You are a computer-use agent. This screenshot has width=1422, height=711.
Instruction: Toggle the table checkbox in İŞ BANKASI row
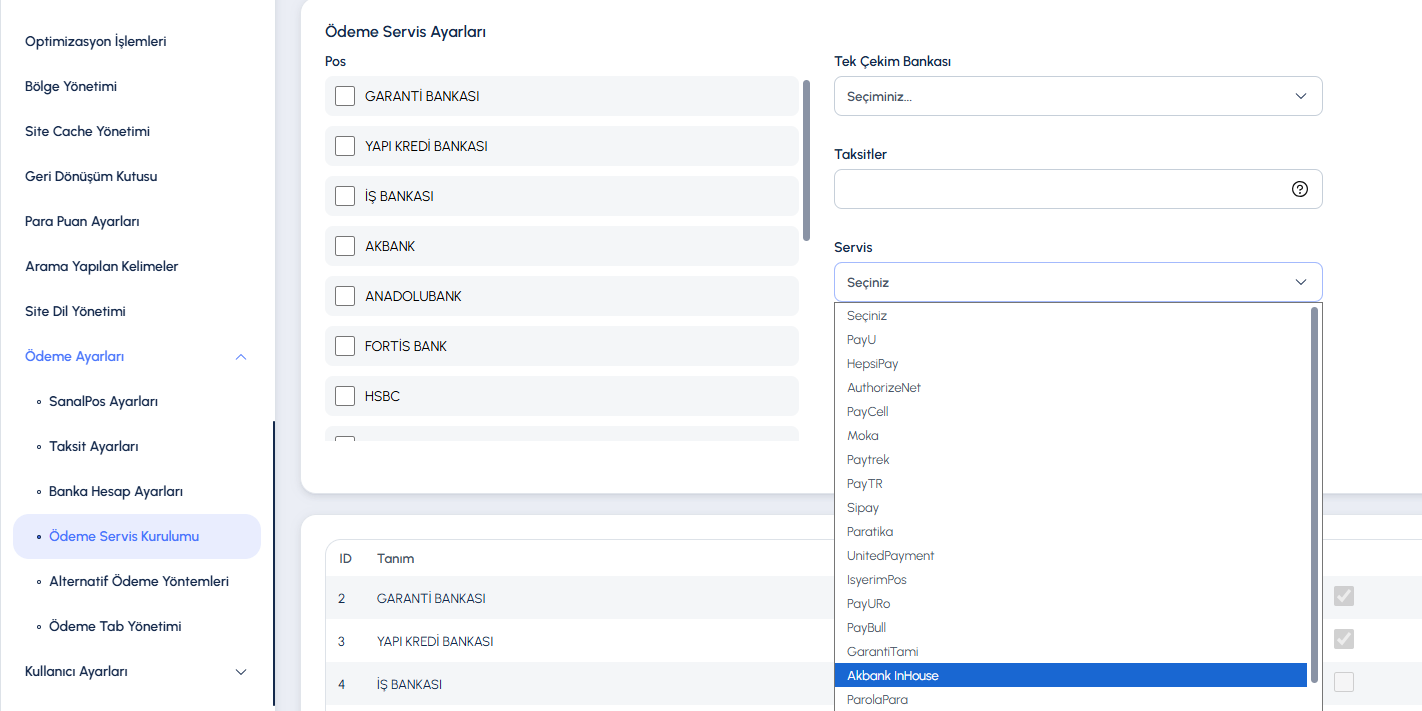click(x=1344, y=682)
